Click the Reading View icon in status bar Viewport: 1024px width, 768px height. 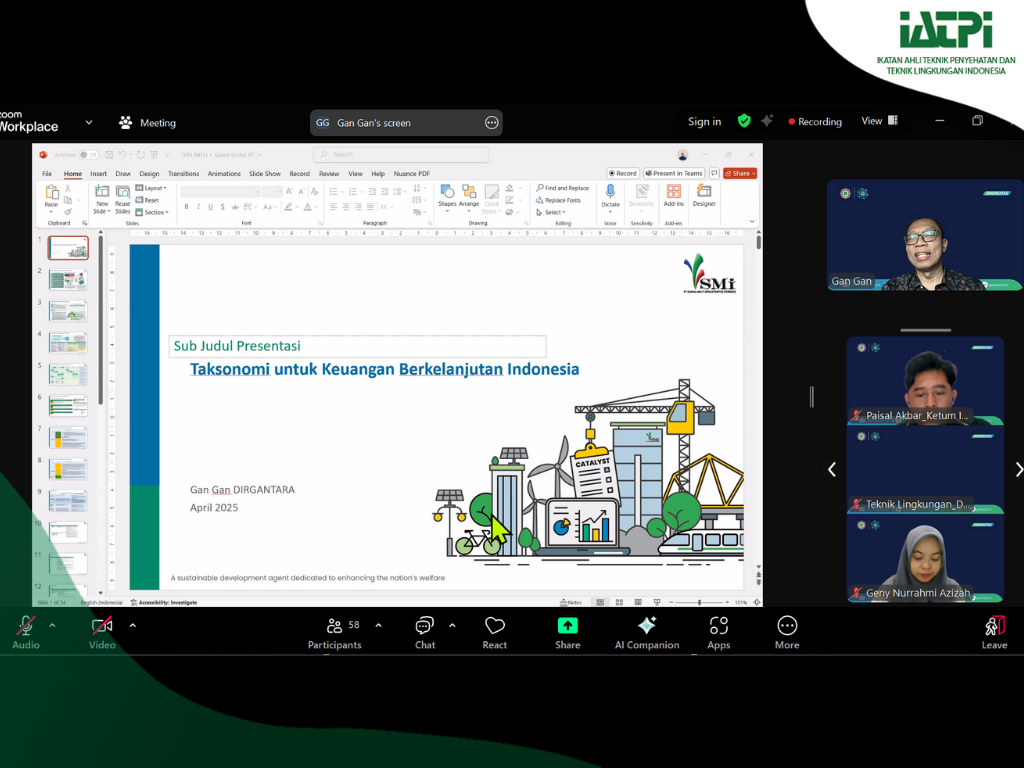[x=638, y=602]
